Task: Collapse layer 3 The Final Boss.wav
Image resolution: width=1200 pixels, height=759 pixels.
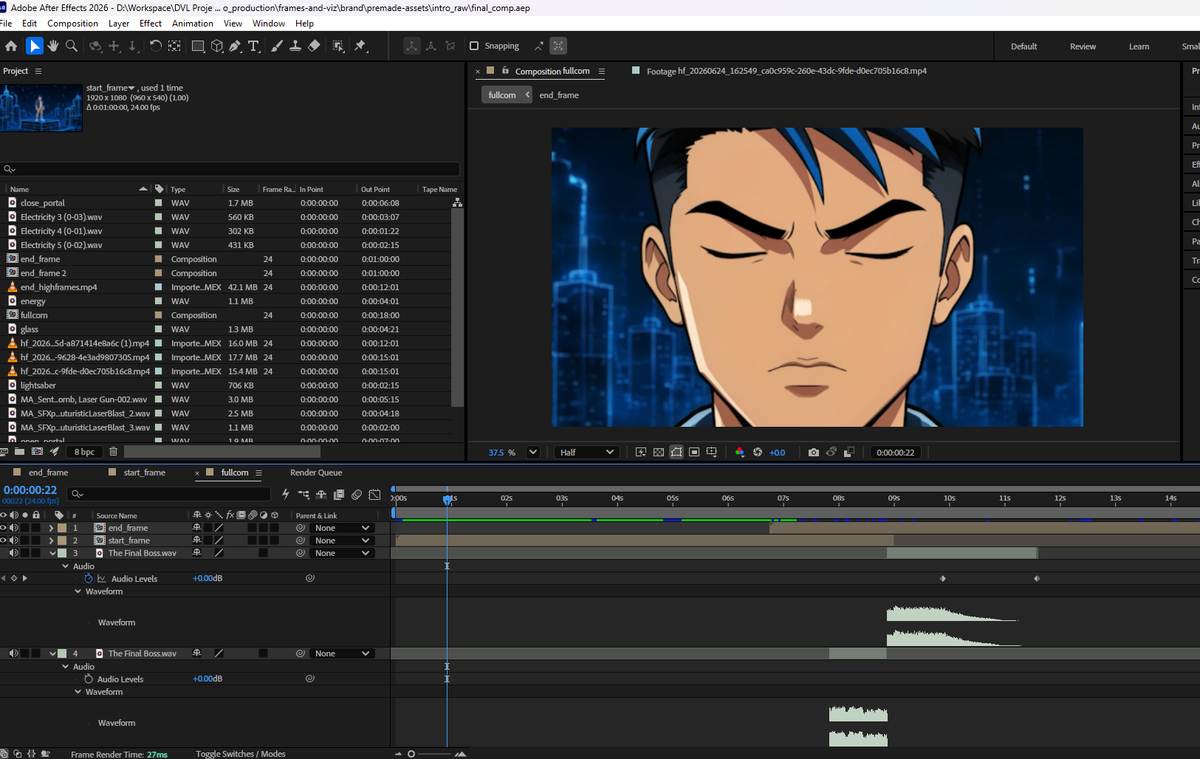Action: click(x=52, y=553)
